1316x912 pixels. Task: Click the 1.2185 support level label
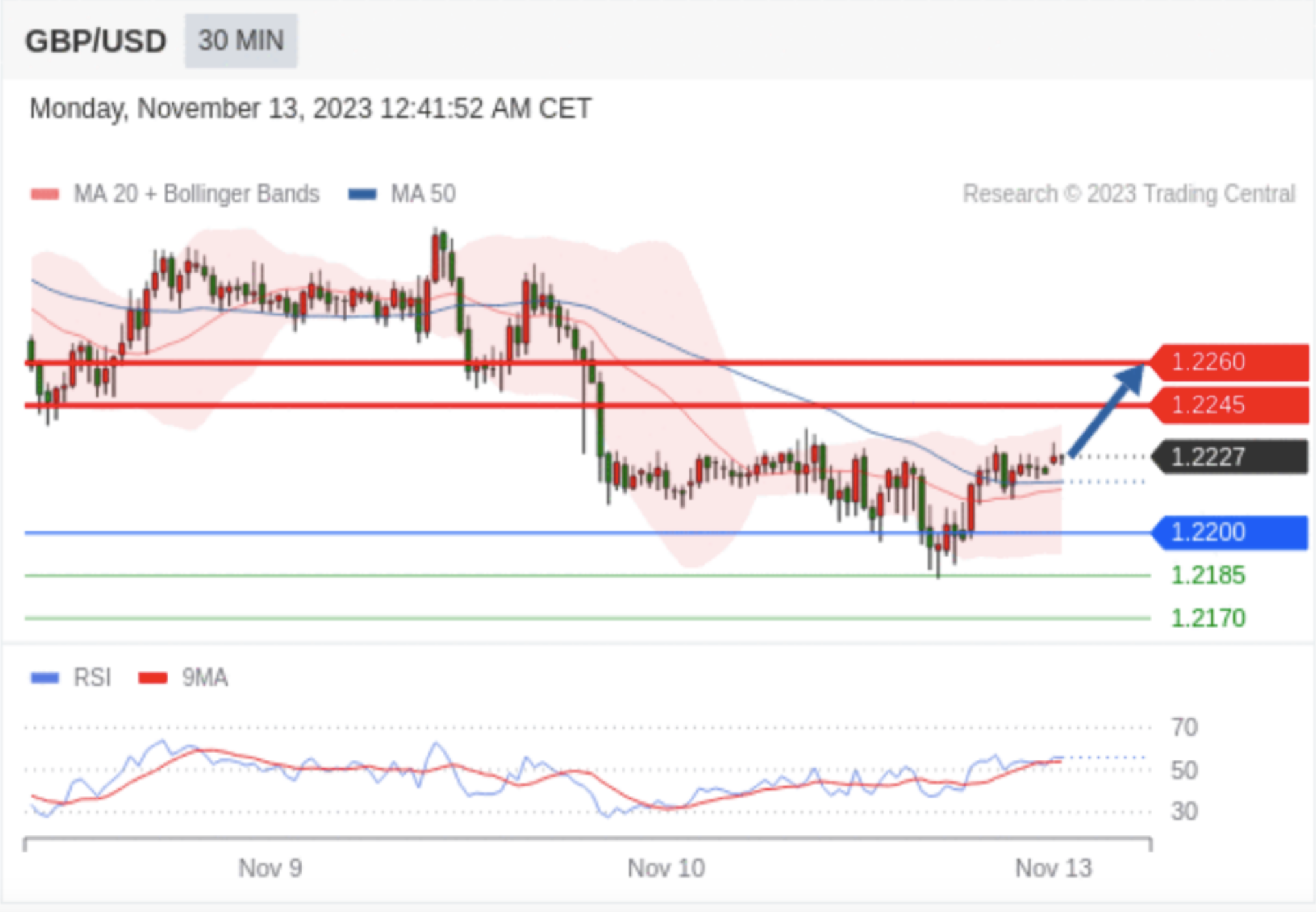1208,576
